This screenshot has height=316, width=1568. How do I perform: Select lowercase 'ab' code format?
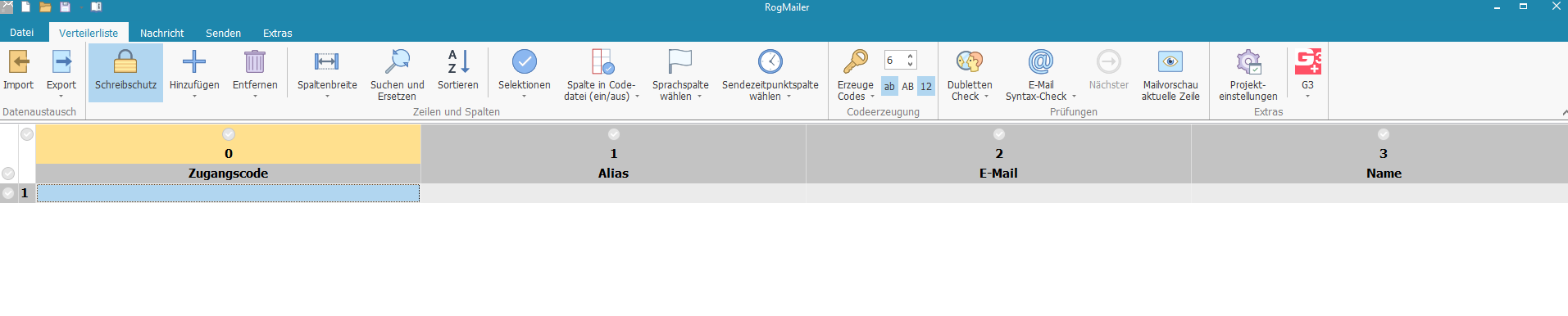(889, 86)
